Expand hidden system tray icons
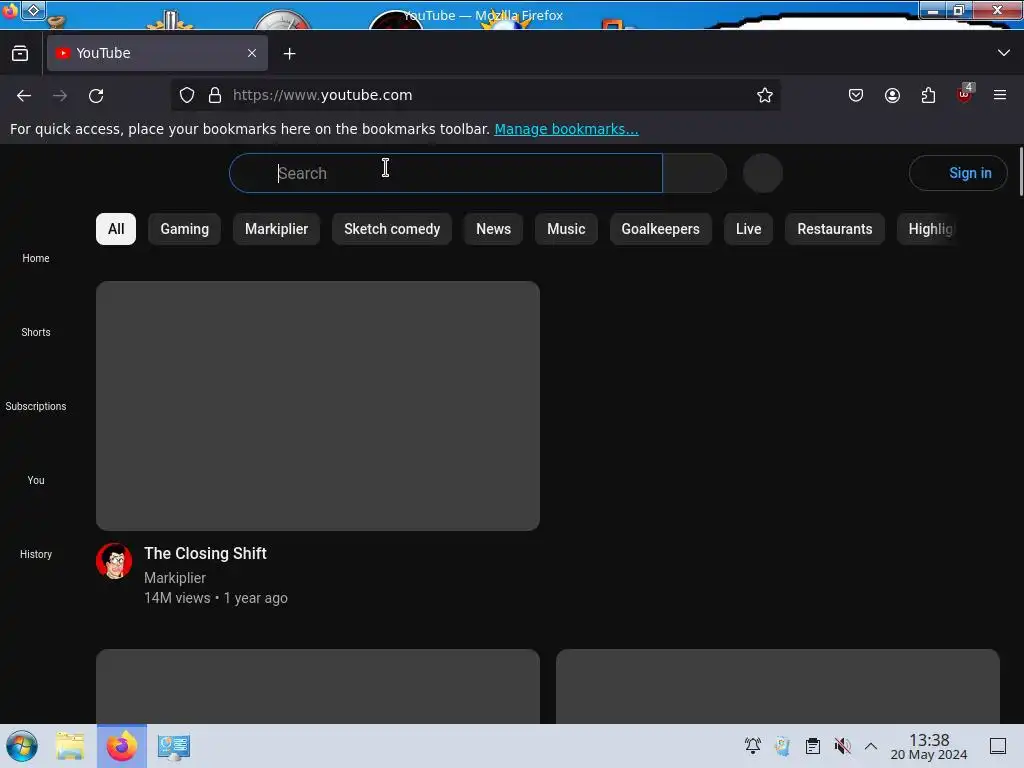Viewport: 1024px width, 768px height. pyautogui.click(x=871, y=746)
